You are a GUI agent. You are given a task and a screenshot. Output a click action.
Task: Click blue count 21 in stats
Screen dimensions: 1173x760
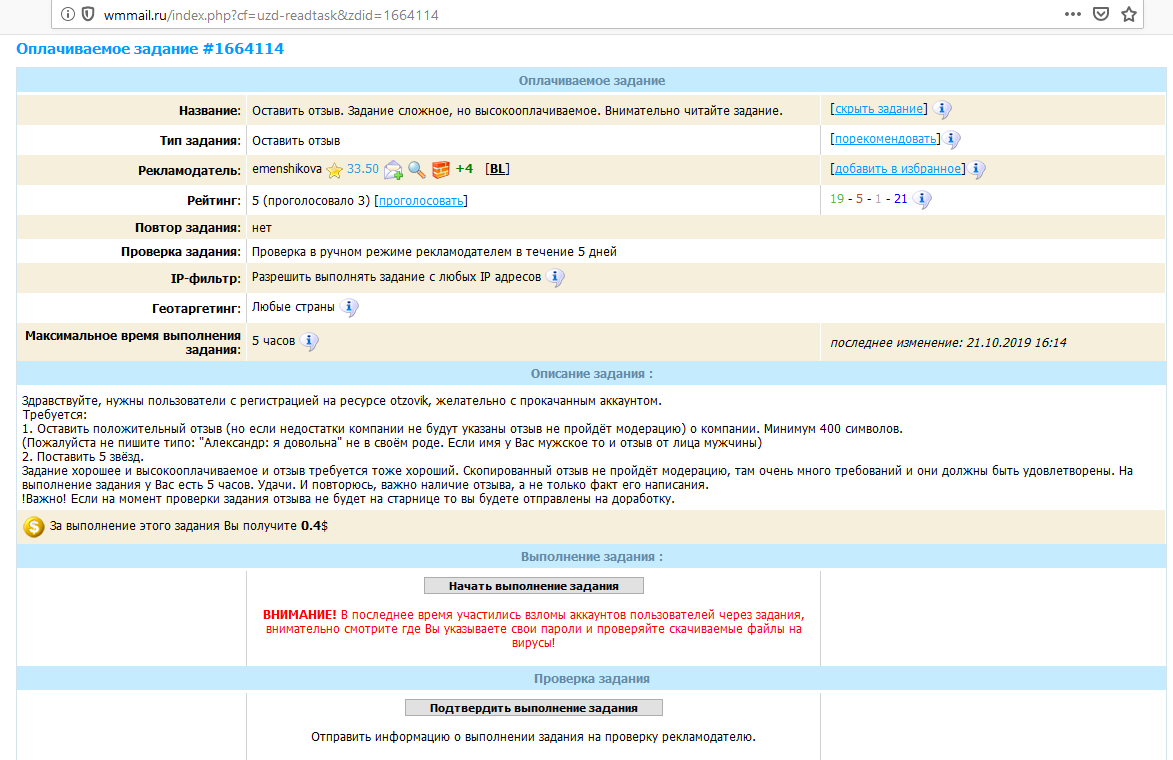pyautogui.click(x=901, y=199)
